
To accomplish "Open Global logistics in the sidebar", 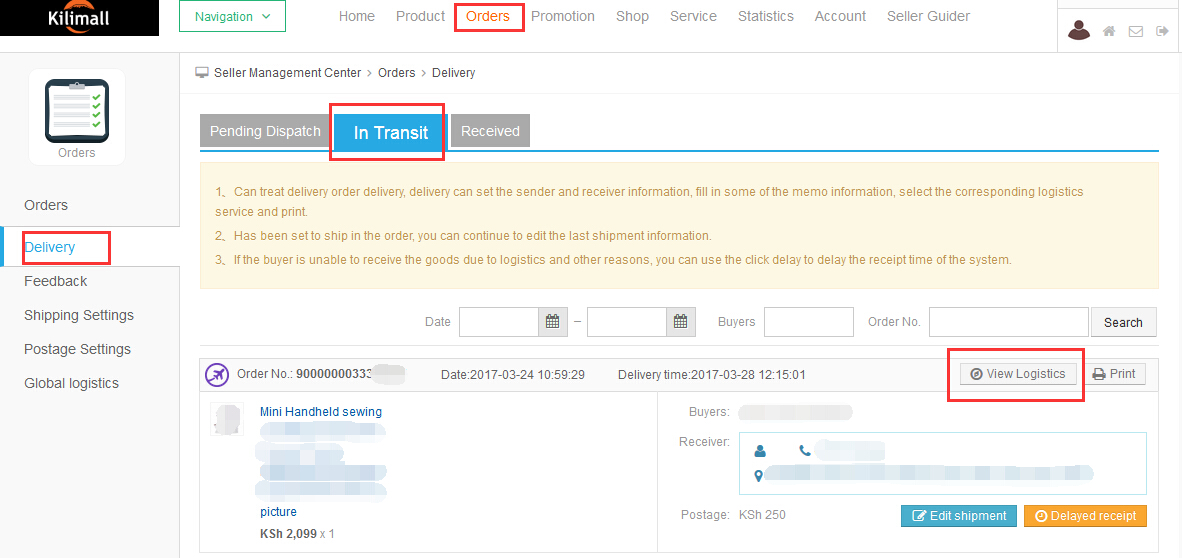I will pyautogui.click(x=72, y=383).
